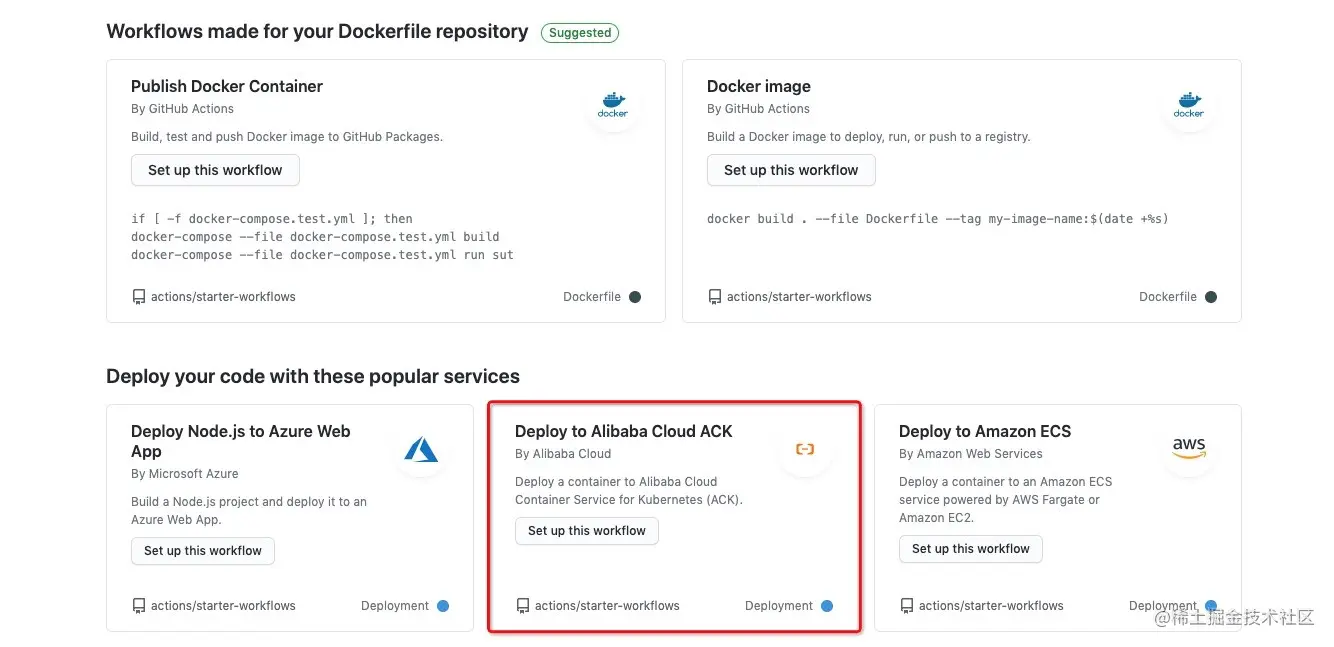The image size is (1334, 647).
Task: Click Docker logo on Publish Docker Container card
Action: (613, 105)
